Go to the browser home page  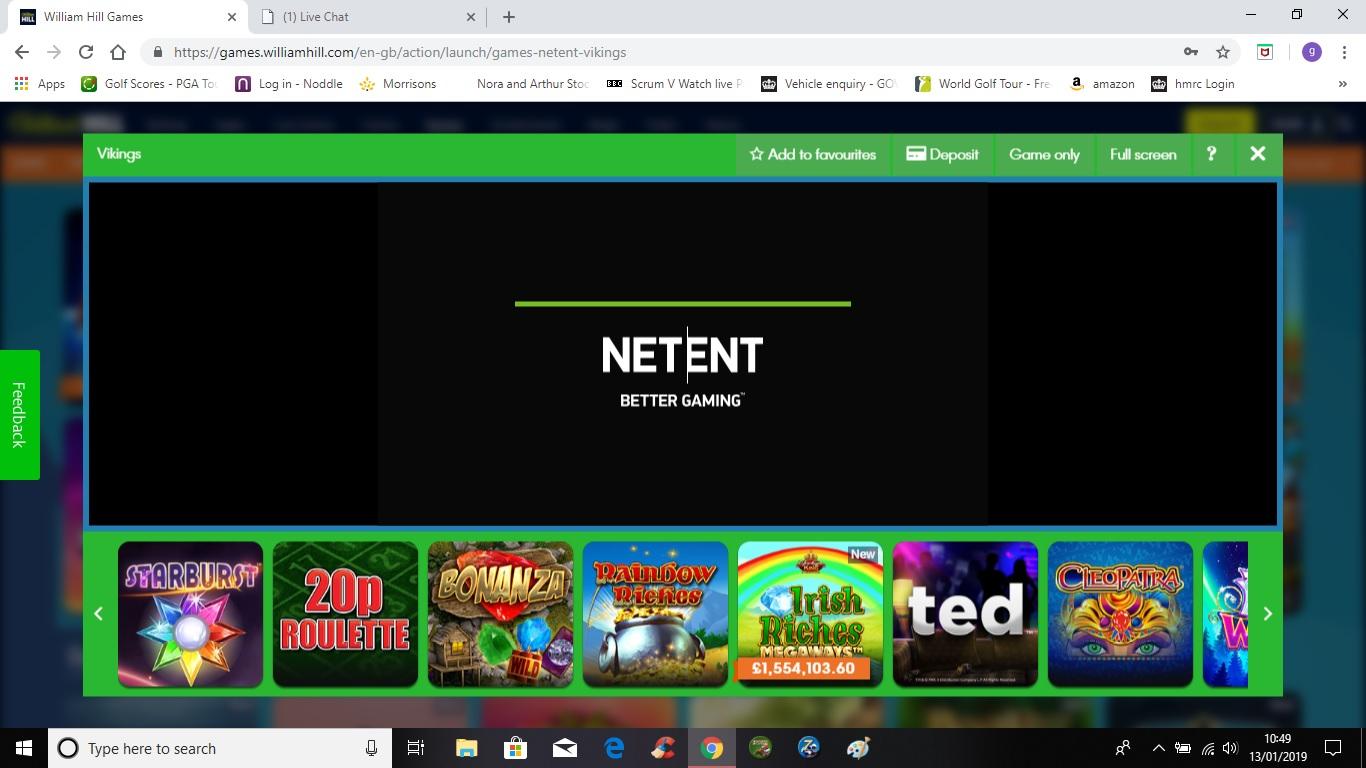118,52
